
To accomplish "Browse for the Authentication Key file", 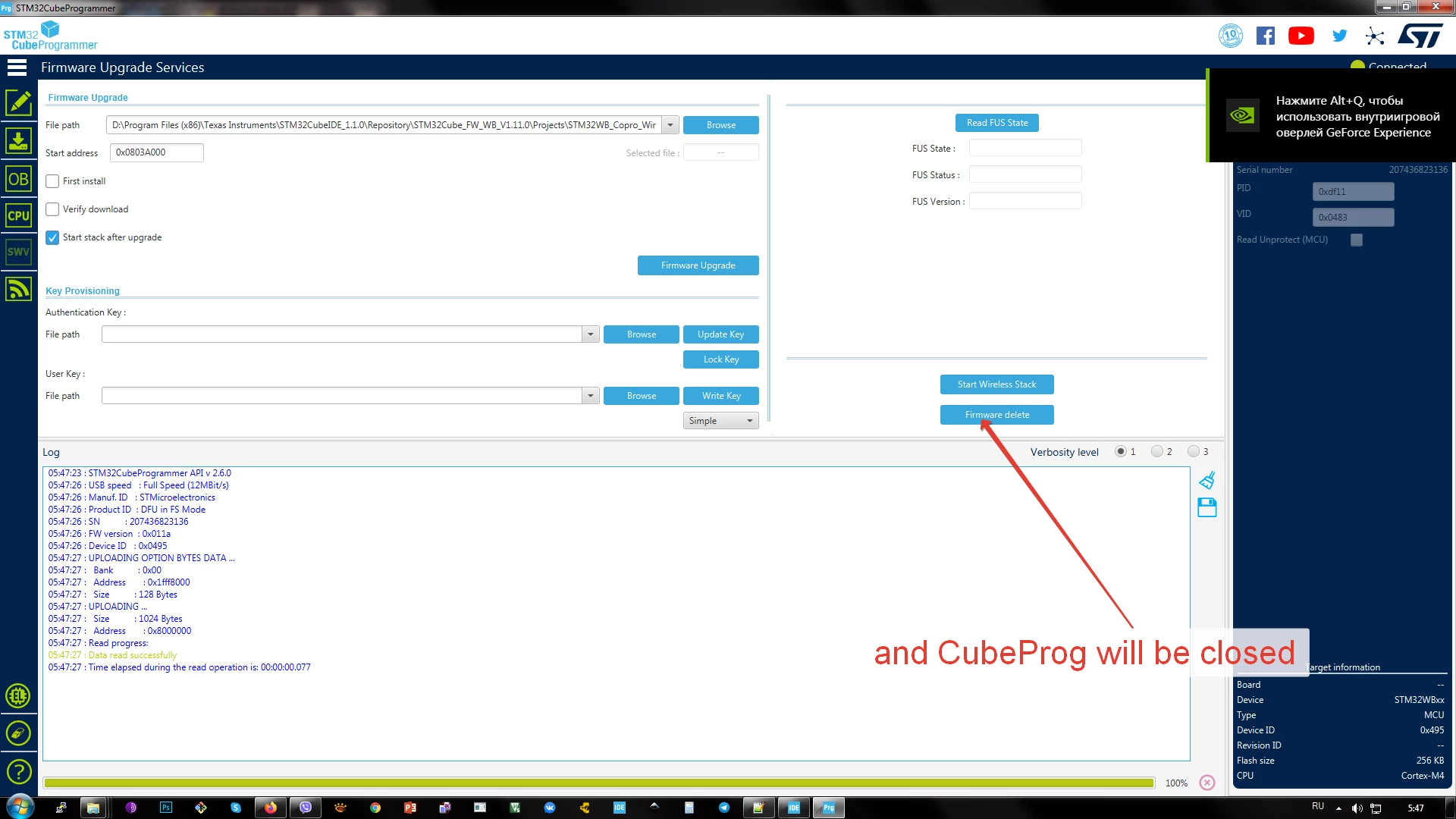I will [x=642, y=334].
